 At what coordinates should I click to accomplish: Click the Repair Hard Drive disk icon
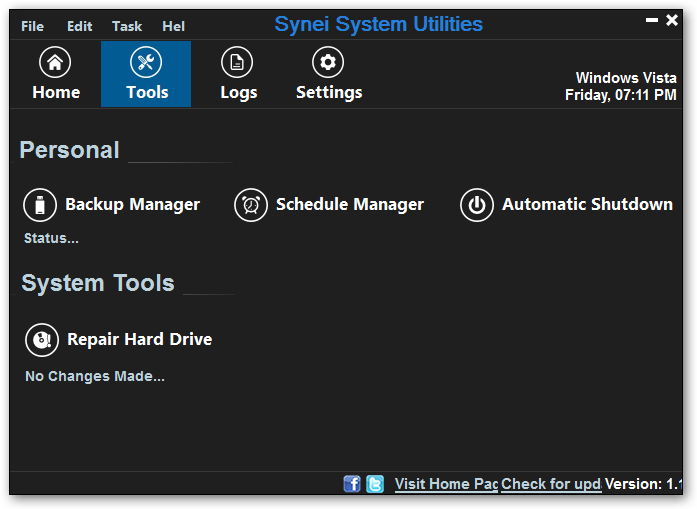coord(42,340)
